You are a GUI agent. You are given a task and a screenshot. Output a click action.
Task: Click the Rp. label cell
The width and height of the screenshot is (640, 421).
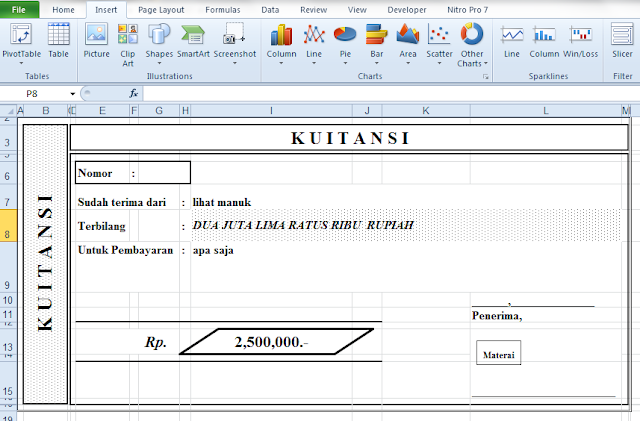(x=156, y=342)
